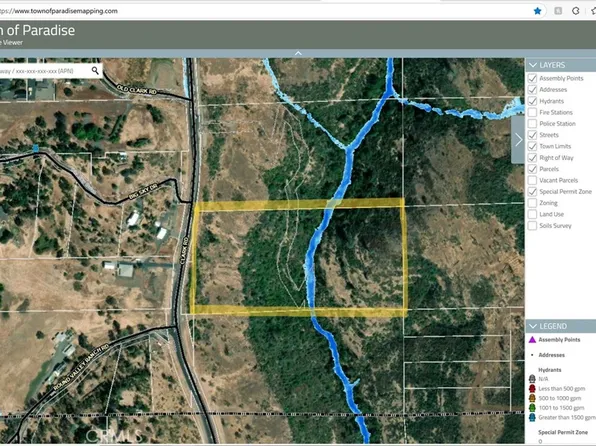
Task: Enable the Land Use layer
Action: pos(533,214)
